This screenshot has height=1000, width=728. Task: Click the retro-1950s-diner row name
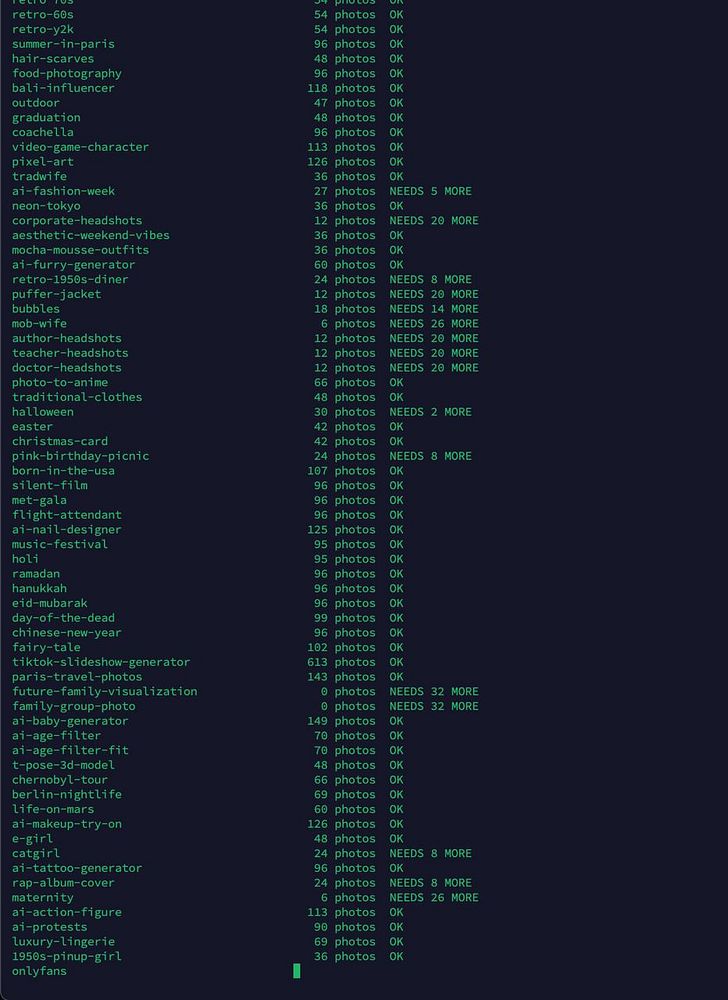coord(70,279)
